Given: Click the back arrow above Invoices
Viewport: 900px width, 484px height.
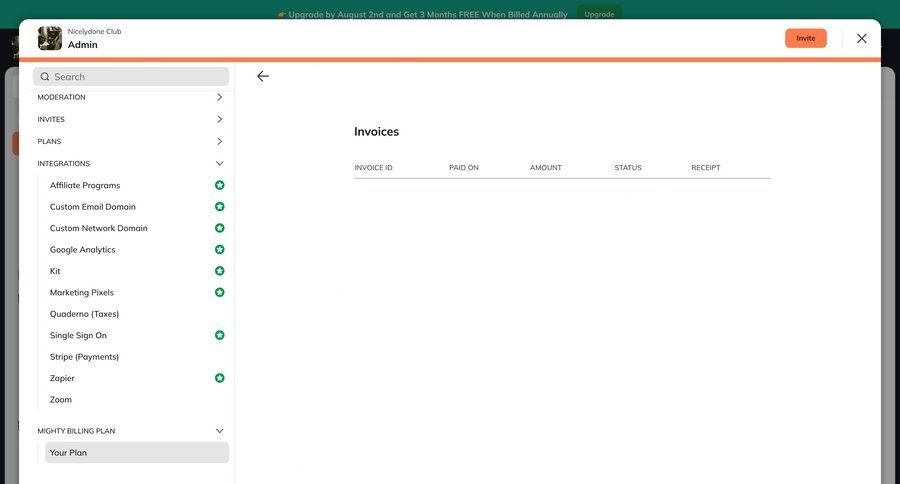Looking at the screenshot, I should pyautogui.click(x=263, y=76).
